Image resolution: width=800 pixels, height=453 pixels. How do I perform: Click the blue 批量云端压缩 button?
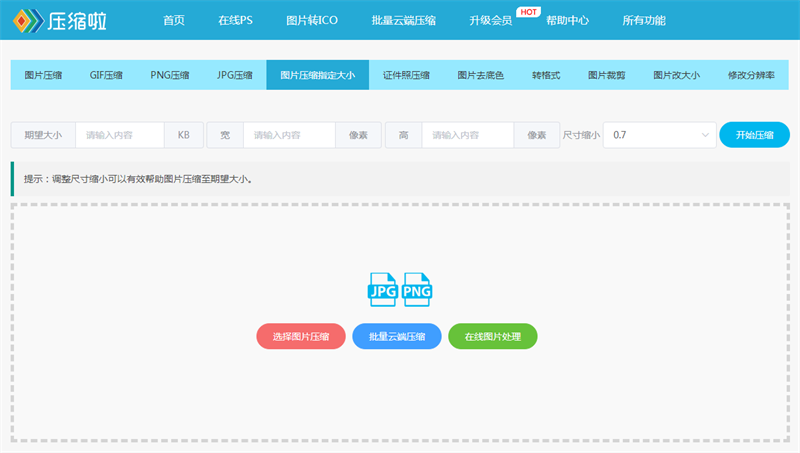pos(397,336)
